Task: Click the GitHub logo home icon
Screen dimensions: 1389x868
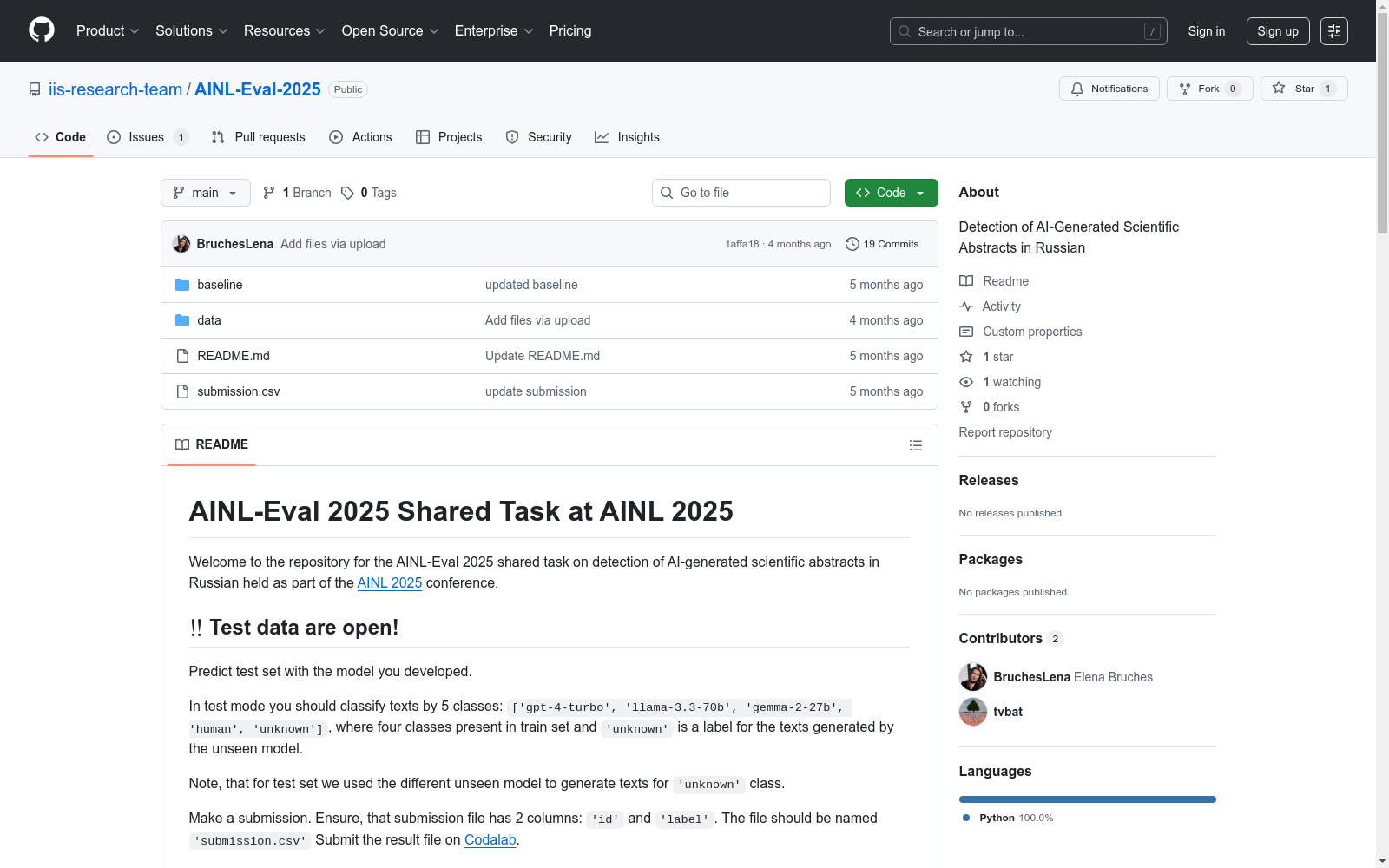Action: point(42,30)
